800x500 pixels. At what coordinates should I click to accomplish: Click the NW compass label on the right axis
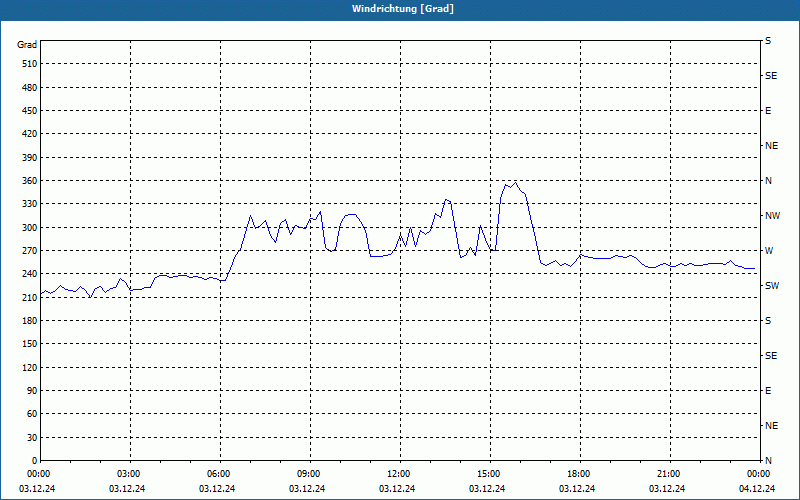(772, 216)
